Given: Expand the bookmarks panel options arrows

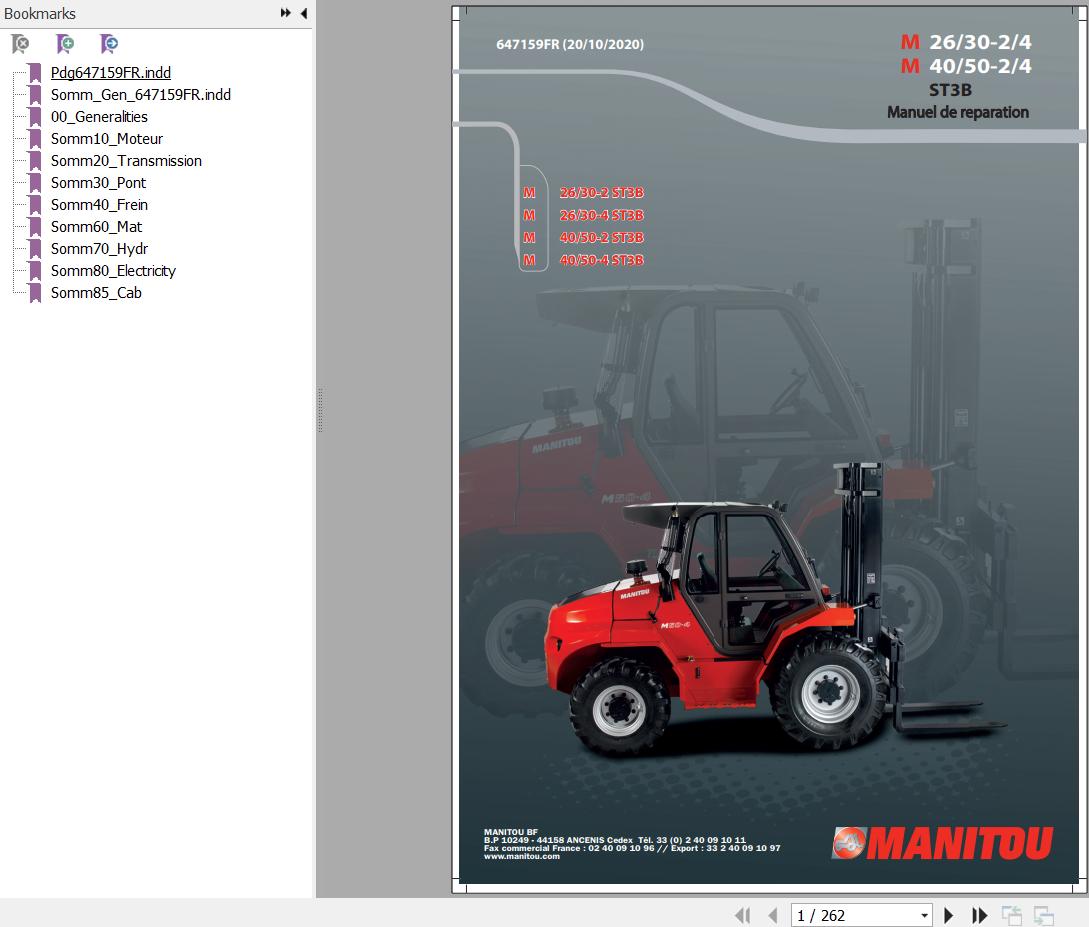Looking at the screenshot, I should [285, 13].
